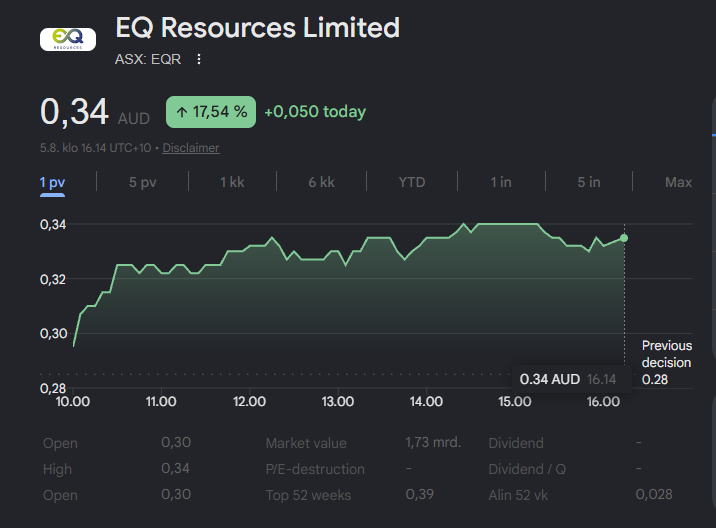Viewport: 716px width, 528px height.
Task: Click the Previous decision 0.28 label
Action: pyautogui.click(x=667, y=363)
